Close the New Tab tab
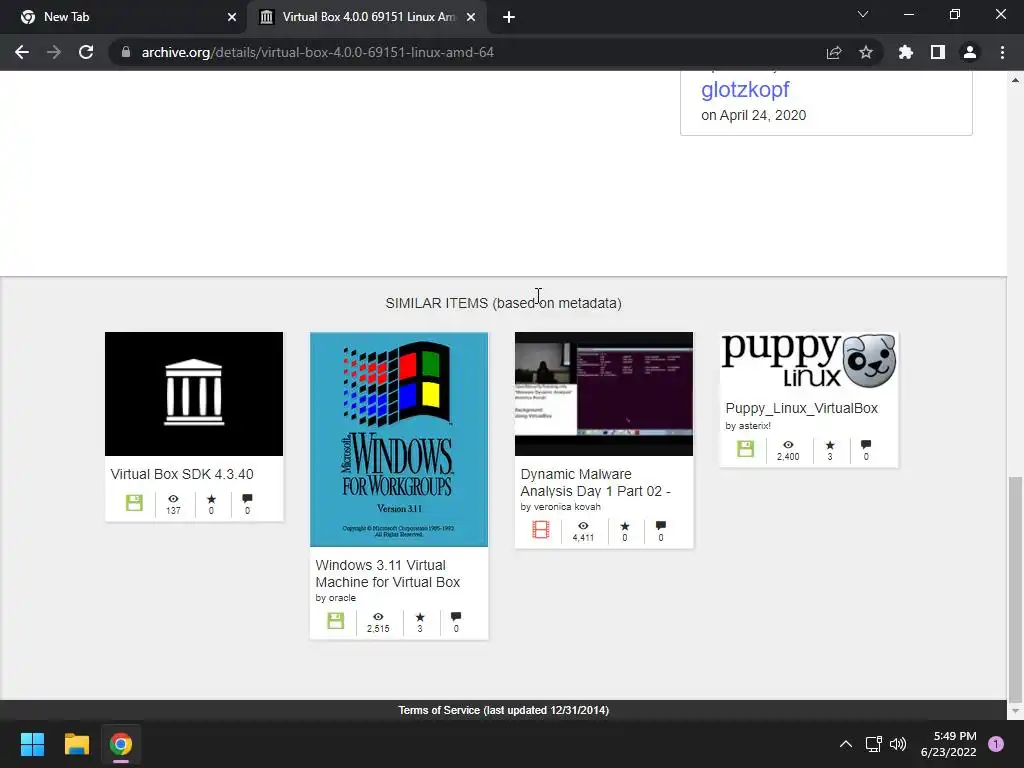This screenshot has width=1024, height=768. (x=232, y=17)
